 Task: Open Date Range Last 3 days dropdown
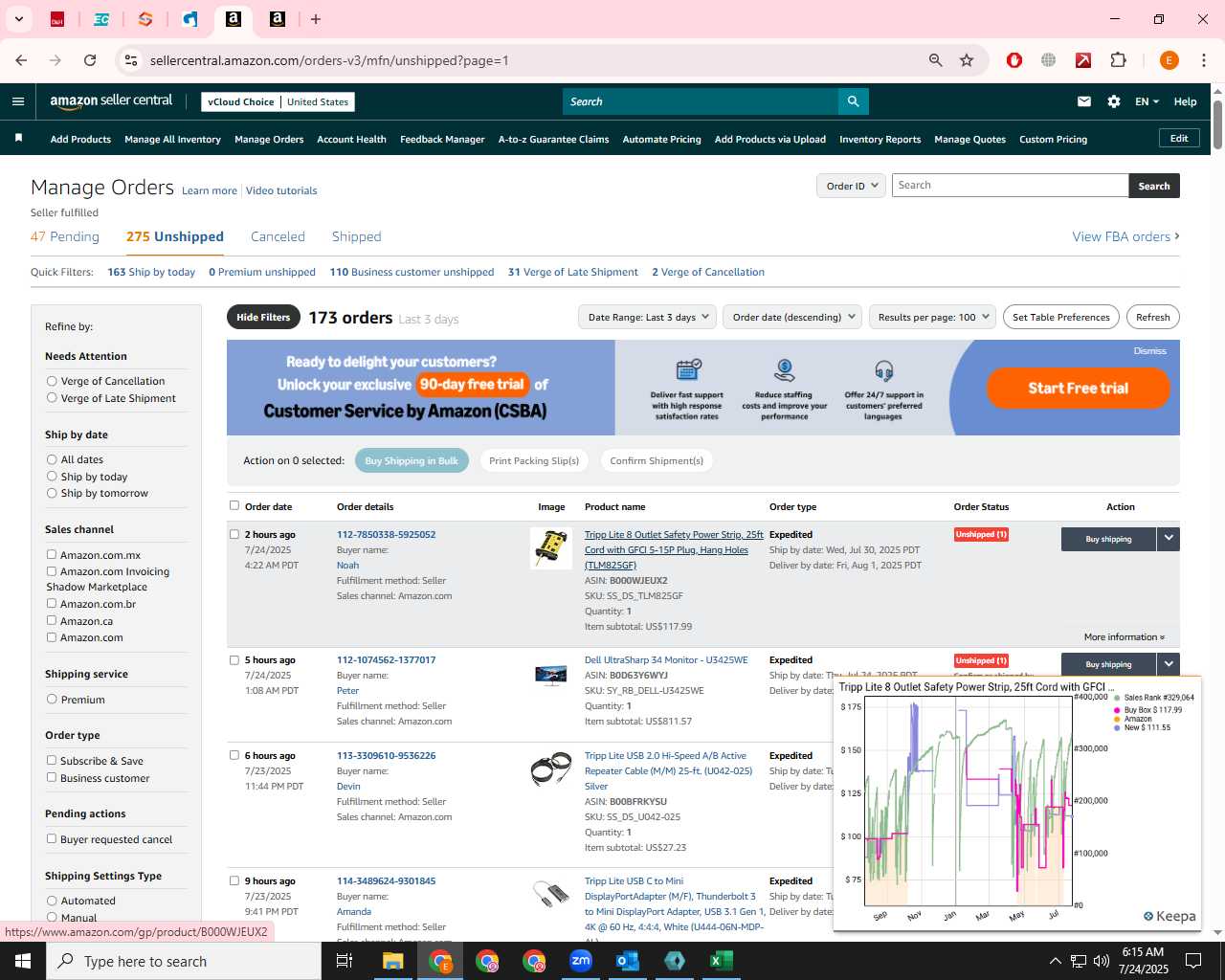[647, 317]
